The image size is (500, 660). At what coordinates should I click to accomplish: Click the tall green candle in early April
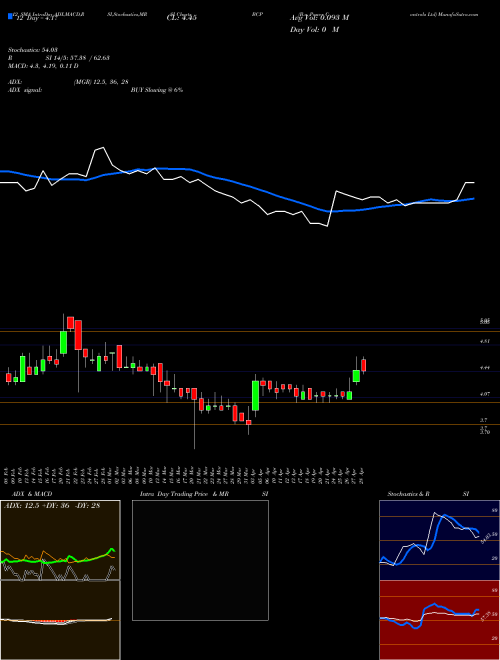255,395
